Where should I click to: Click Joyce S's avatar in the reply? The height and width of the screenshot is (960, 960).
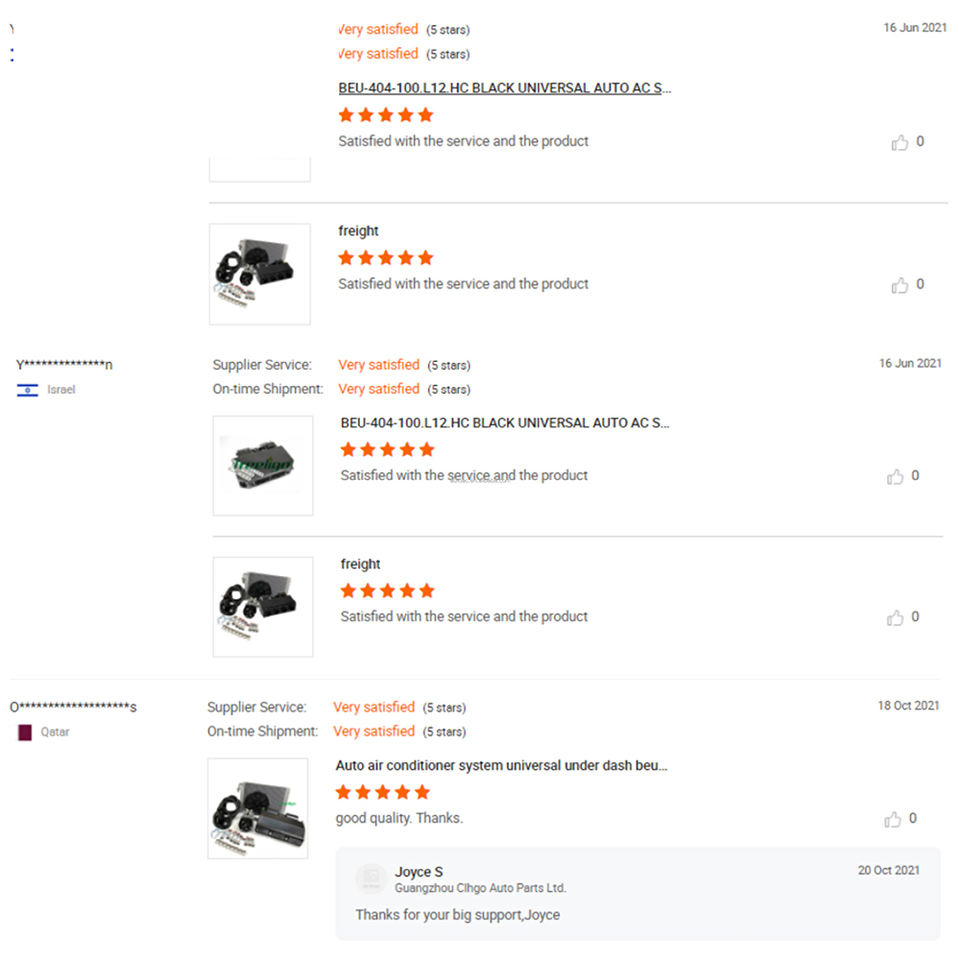tap(371, 878)
